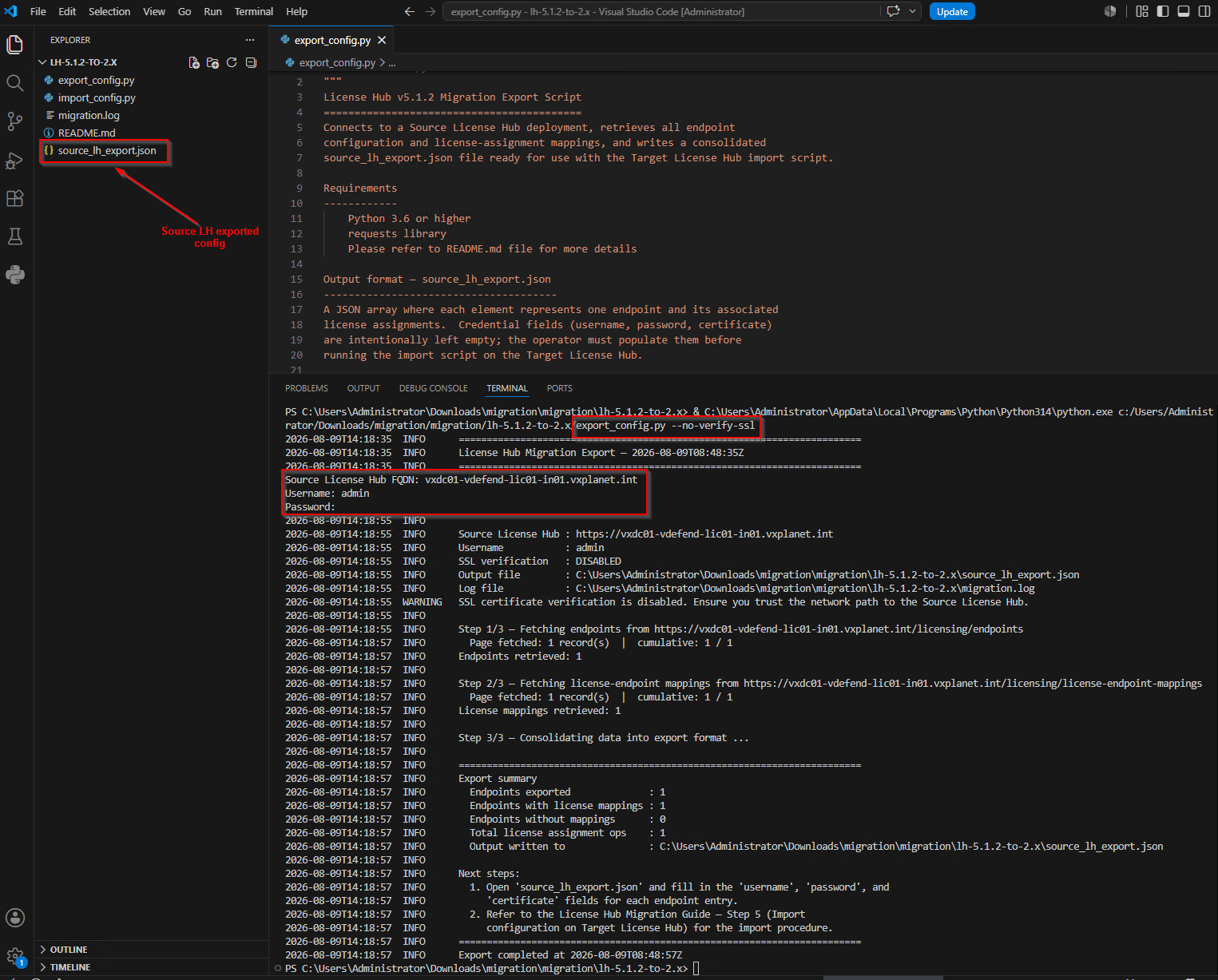1218x980 pixels.
Task: Go forward using navigation arrow
Action: pos(430,11)
